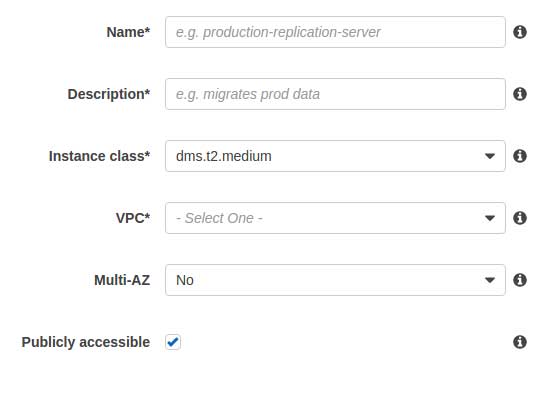Focus the Name input field
555x399 pixels.
tap(335, 32)
